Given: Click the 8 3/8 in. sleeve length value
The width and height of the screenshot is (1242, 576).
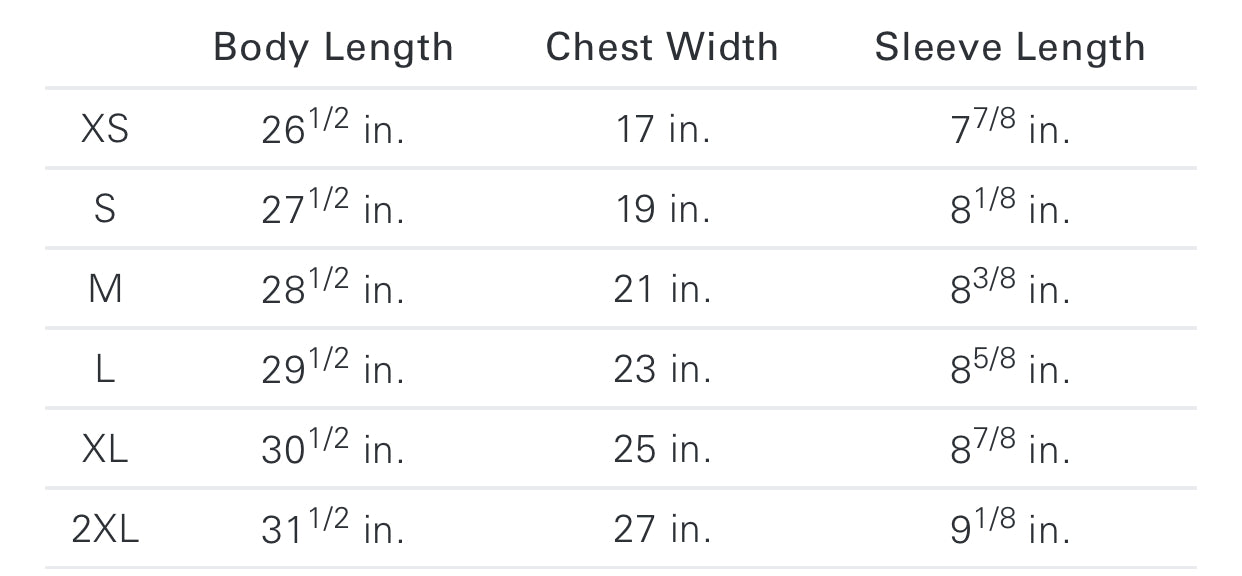Looking at the screenshot, I should pos(1010,289).
